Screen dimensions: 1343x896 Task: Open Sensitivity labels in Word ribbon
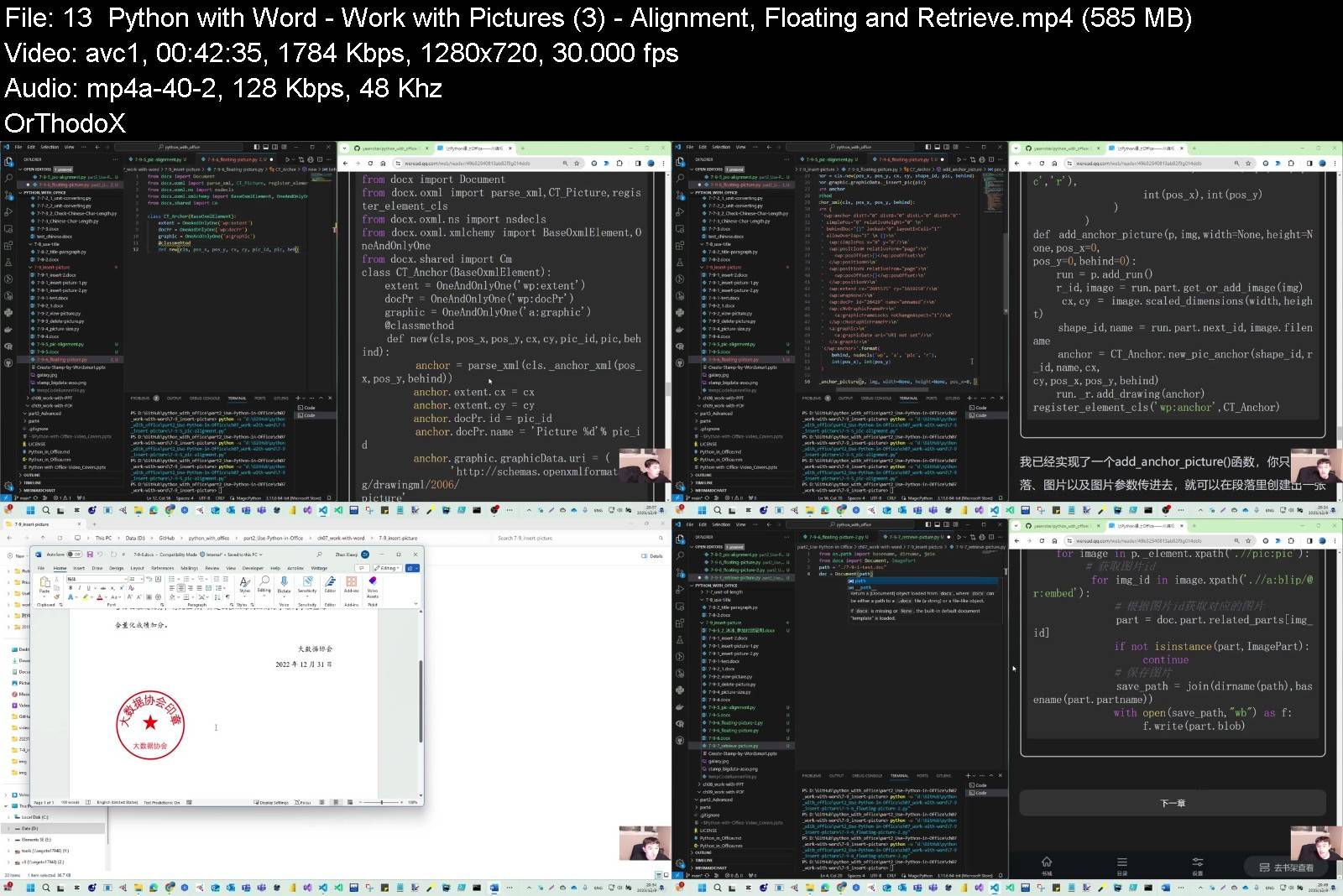(307, 586)
